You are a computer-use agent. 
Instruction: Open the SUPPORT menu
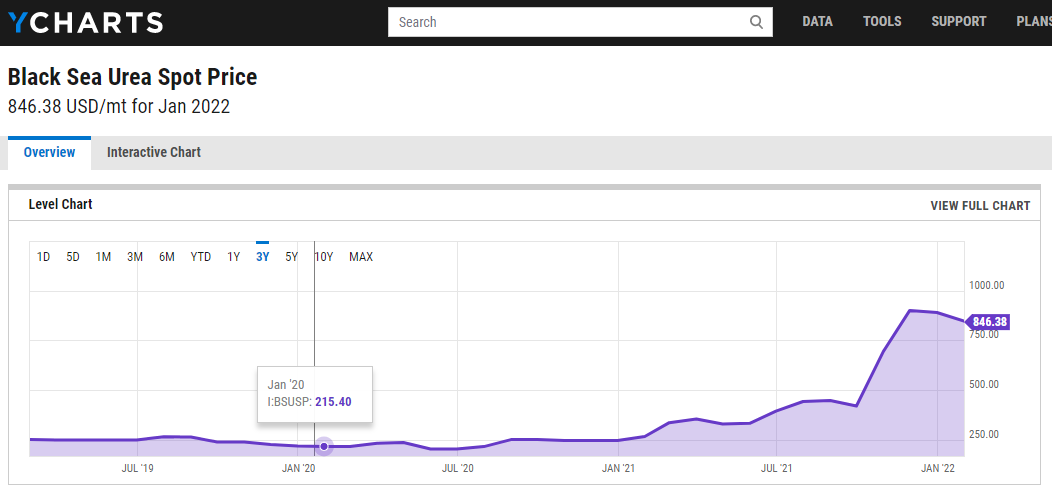(958, 22)
